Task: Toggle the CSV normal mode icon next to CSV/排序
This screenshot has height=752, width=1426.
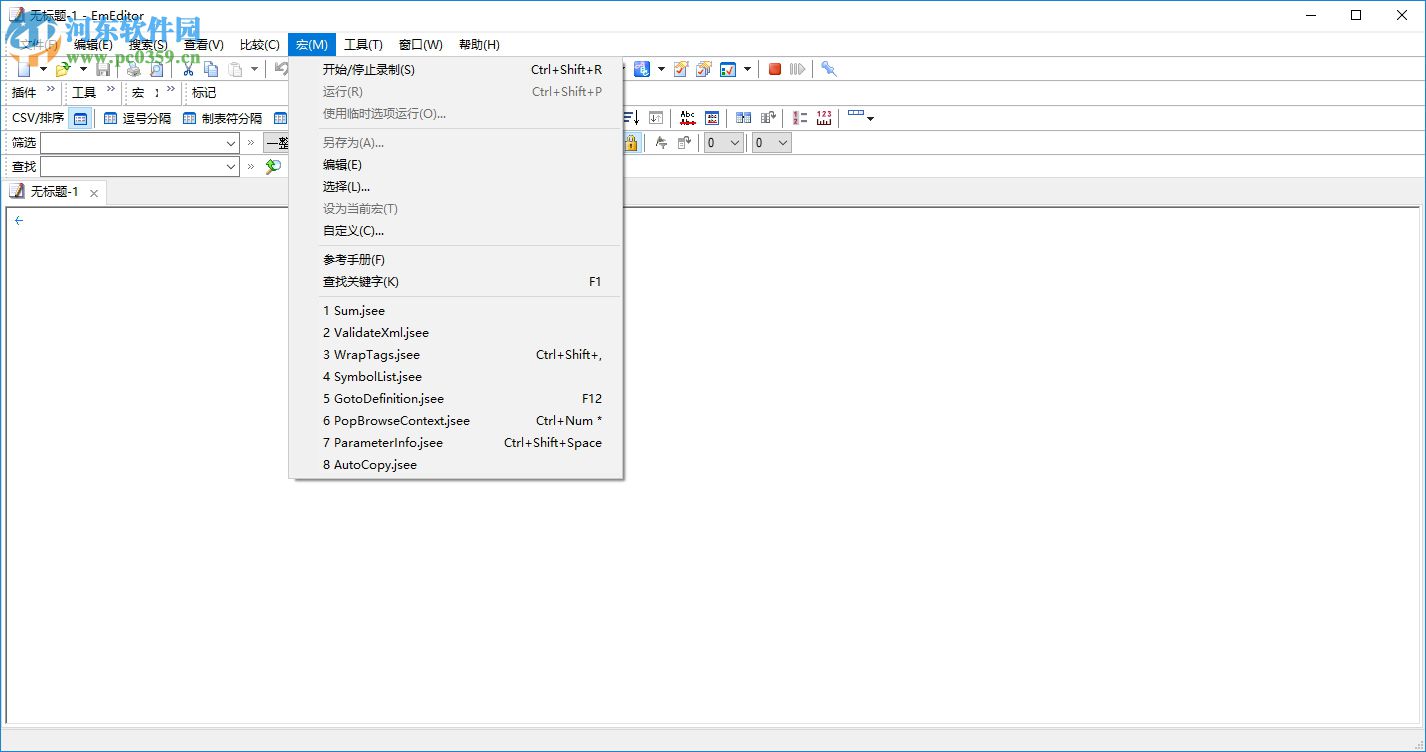Action: [80, 117]
